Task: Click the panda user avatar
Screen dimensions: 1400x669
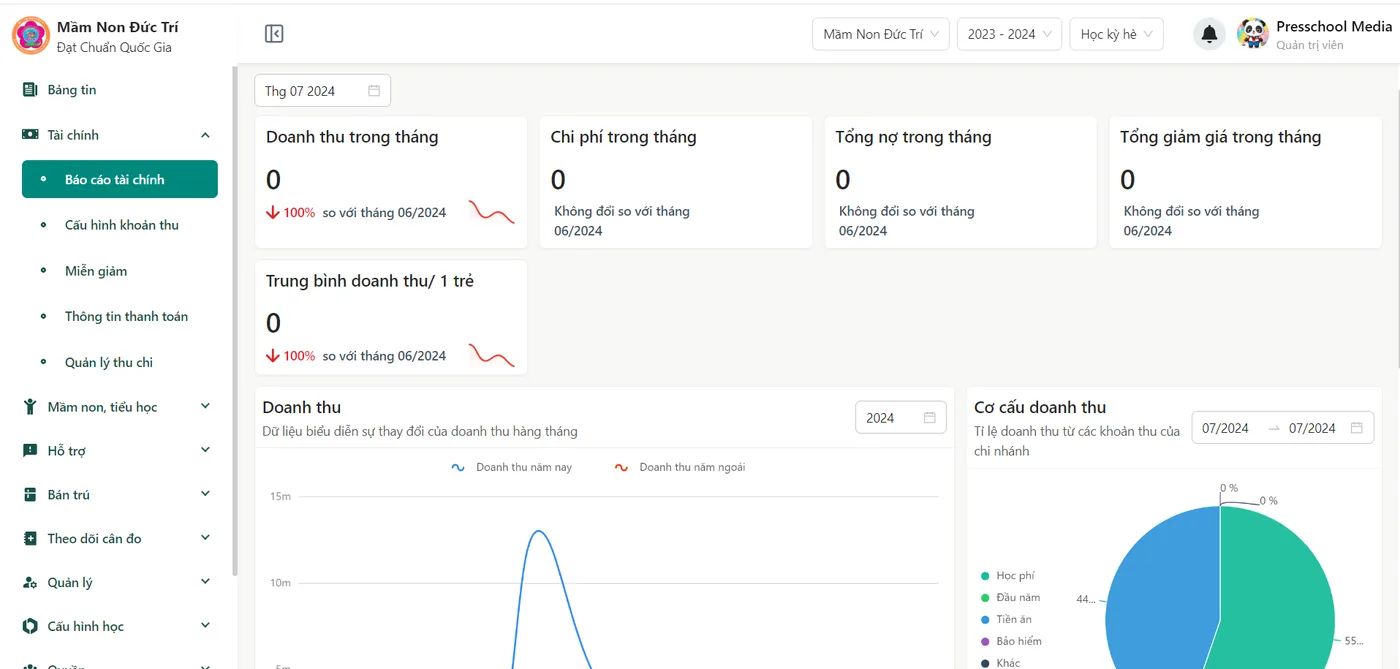Action: pos(1253,34)
